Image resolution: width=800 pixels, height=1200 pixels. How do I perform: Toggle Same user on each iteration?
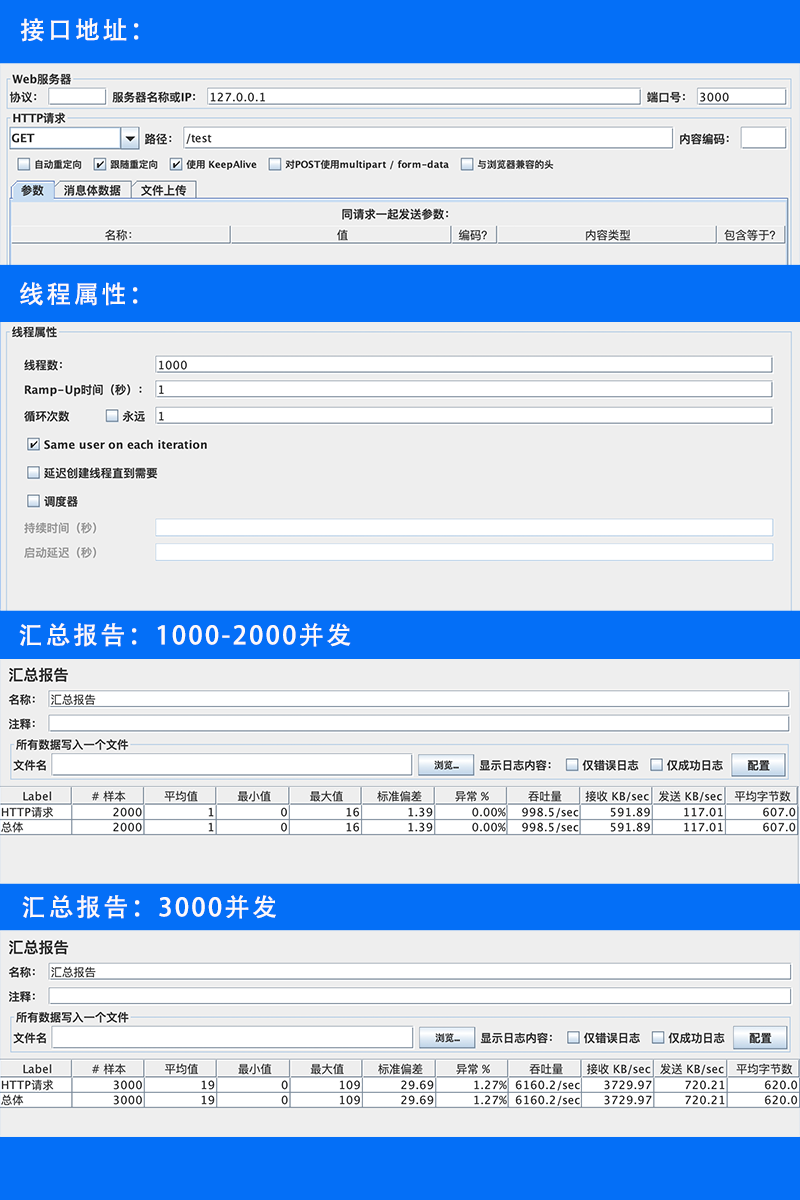[x=34, y=445]
